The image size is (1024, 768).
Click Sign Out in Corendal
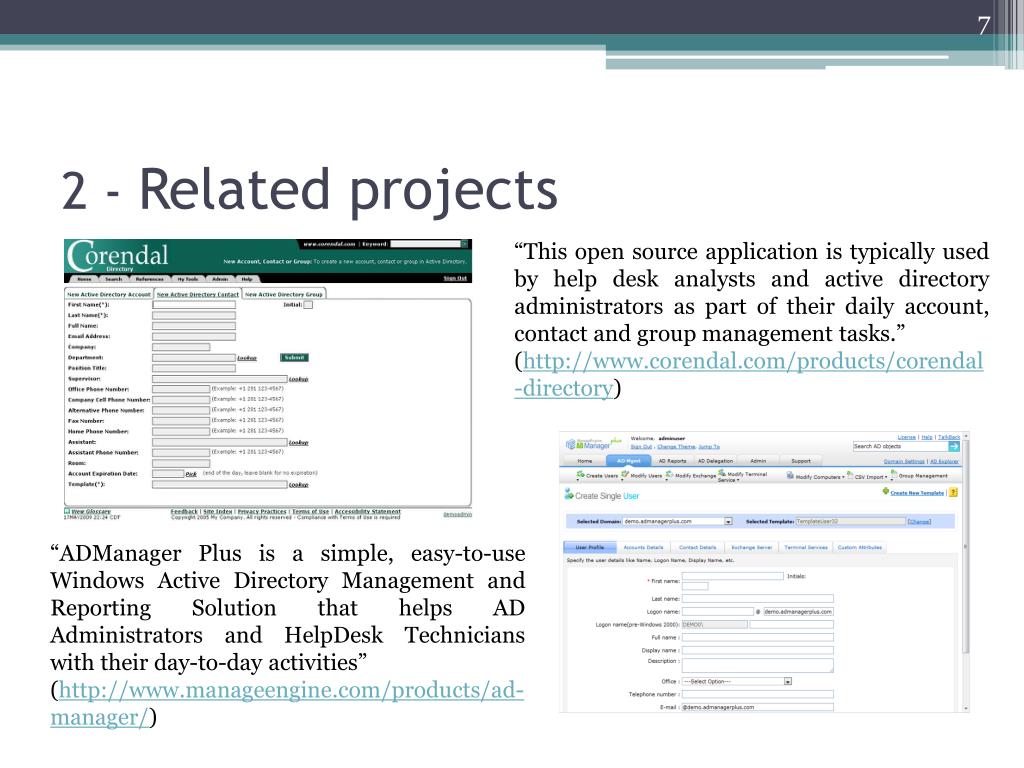pyautogui.click(x=455, y=278)
